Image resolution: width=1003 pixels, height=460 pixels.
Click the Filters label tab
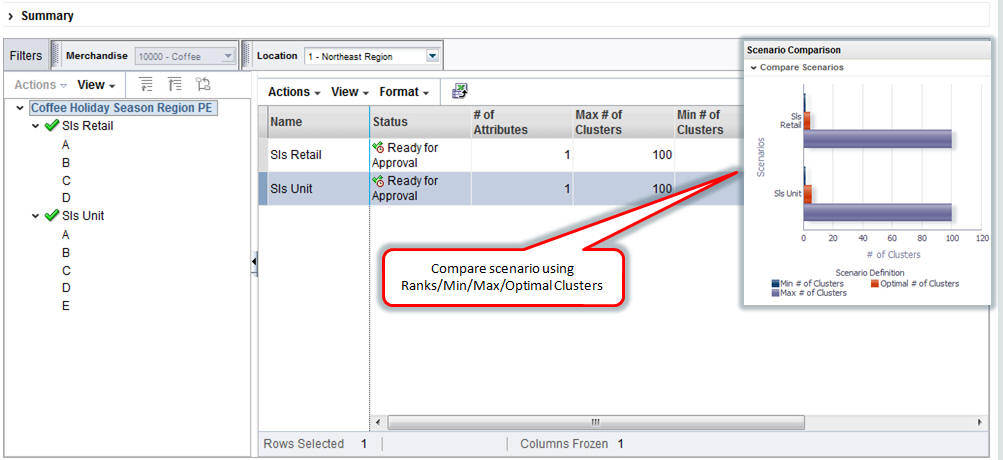pos(26,56)
